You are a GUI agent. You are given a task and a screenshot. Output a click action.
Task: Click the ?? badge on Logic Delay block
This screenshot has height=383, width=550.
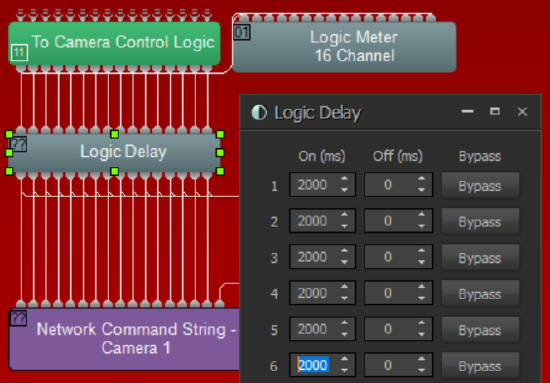tap(18, 144)
